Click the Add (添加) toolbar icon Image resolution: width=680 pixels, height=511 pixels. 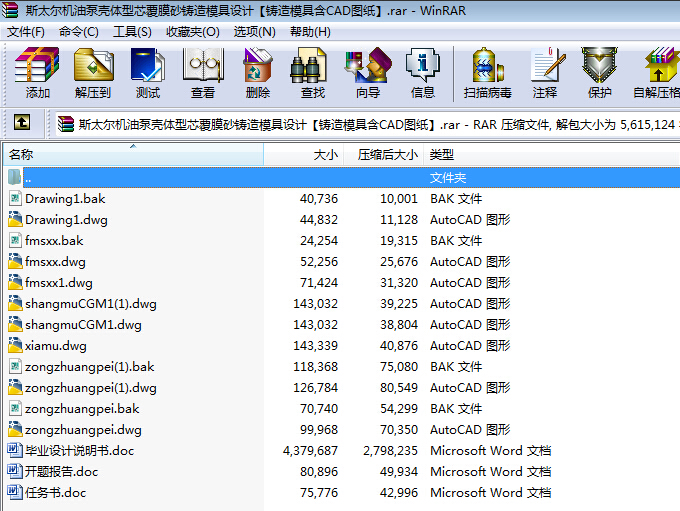(37, 65)
